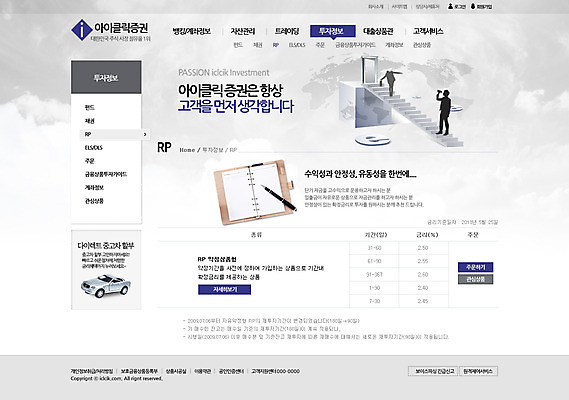This screenshot has height=400, width=569.
Task: Click the 91~367 period cell
Action: (374, 274)
